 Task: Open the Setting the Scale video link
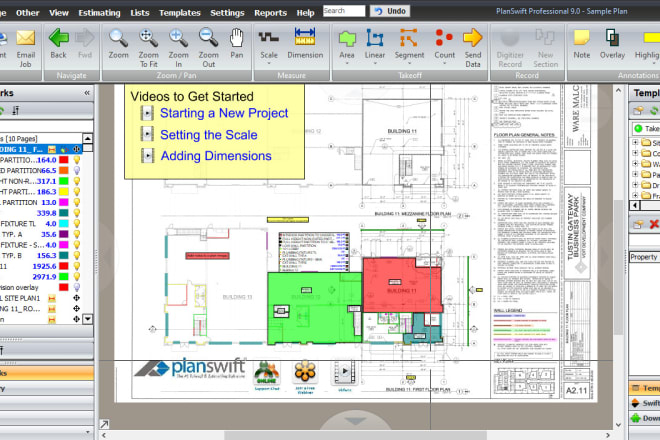209,135
